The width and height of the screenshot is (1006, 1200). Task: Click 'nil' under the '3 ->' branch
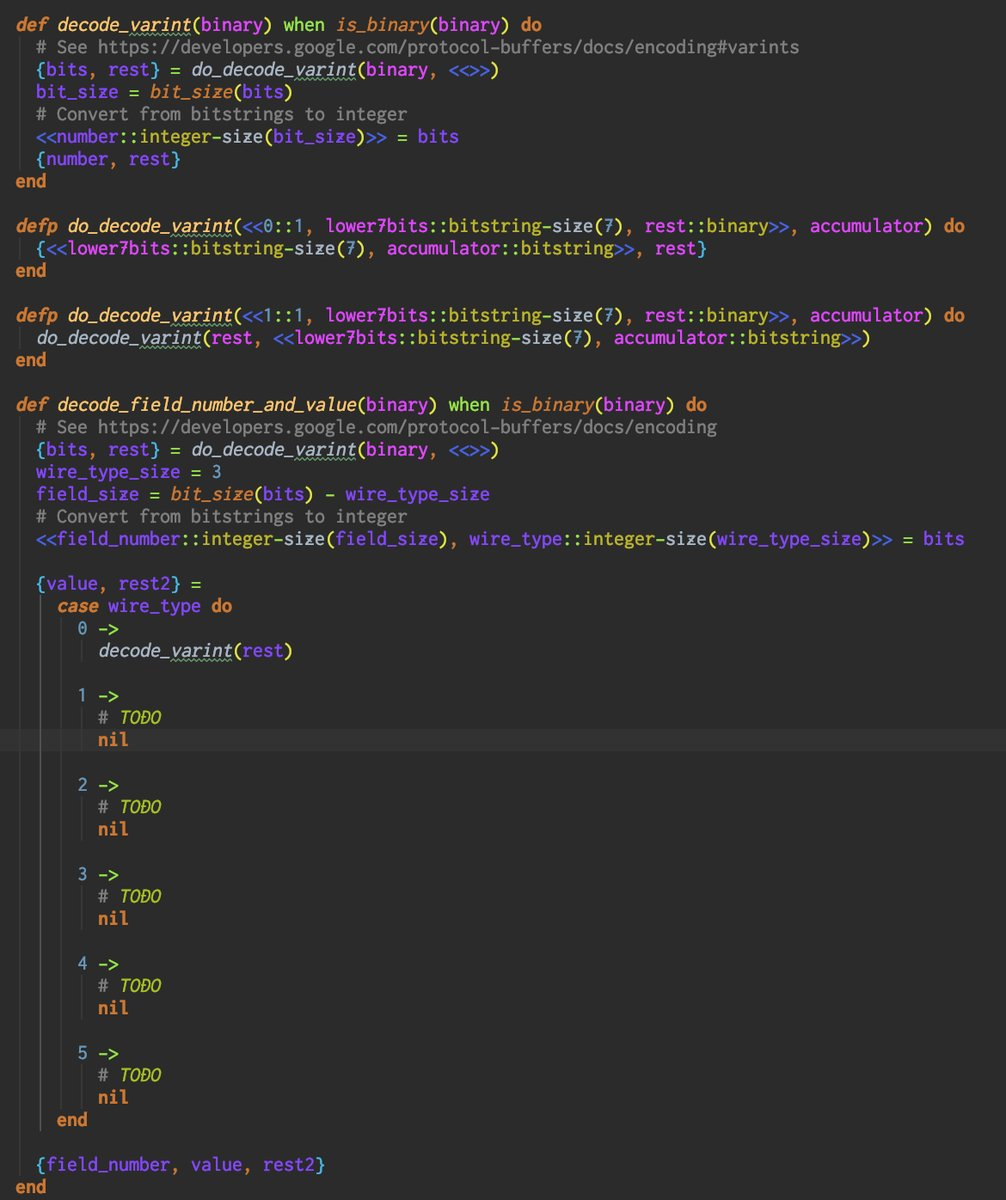(x=114, y=918)
